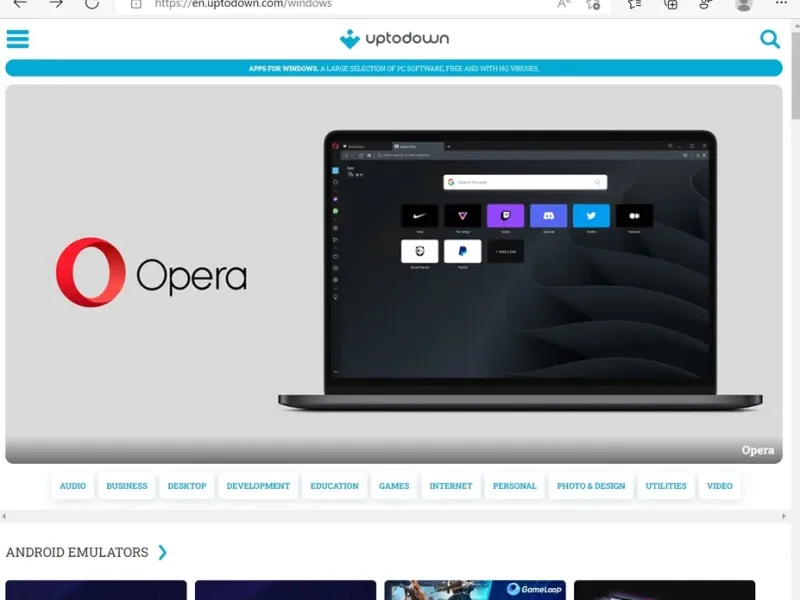The width and height of the screenshot is (800, 600).
Task: Select the GAMES category
Action: [x=394, y=486]
